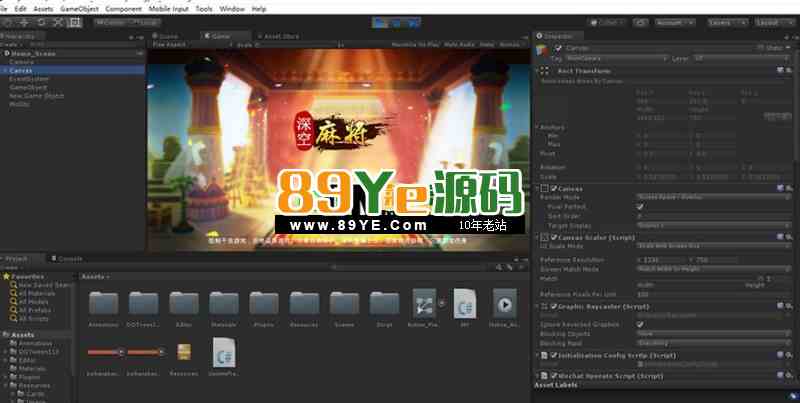Open the Layers dropdown in top toolbar
Image resolution: width=800 pixels, height=403 pixels.
click(728, 22)
